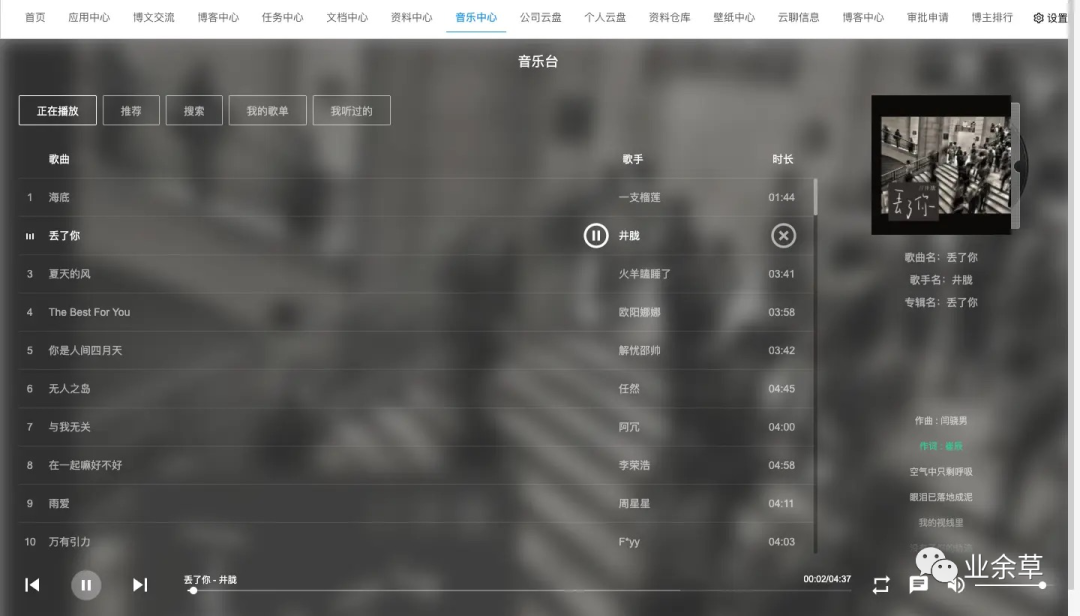Open the 我听过的 tab
This screenshot has height=616, width=1080.
(x=351, y=110)
